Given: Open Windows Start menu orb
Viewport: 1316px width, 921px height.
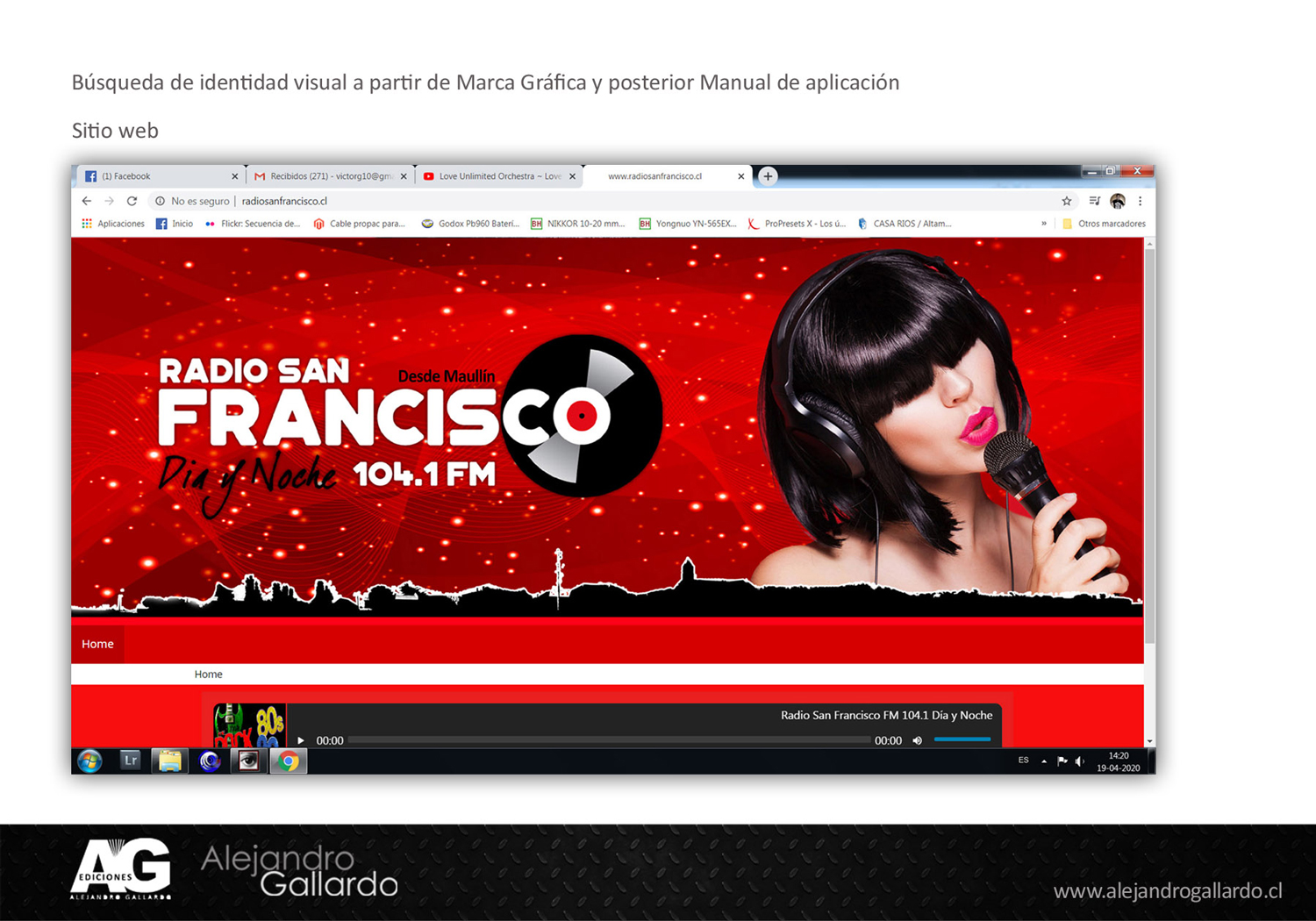Looking at the screenshot, I should (89, 760).
